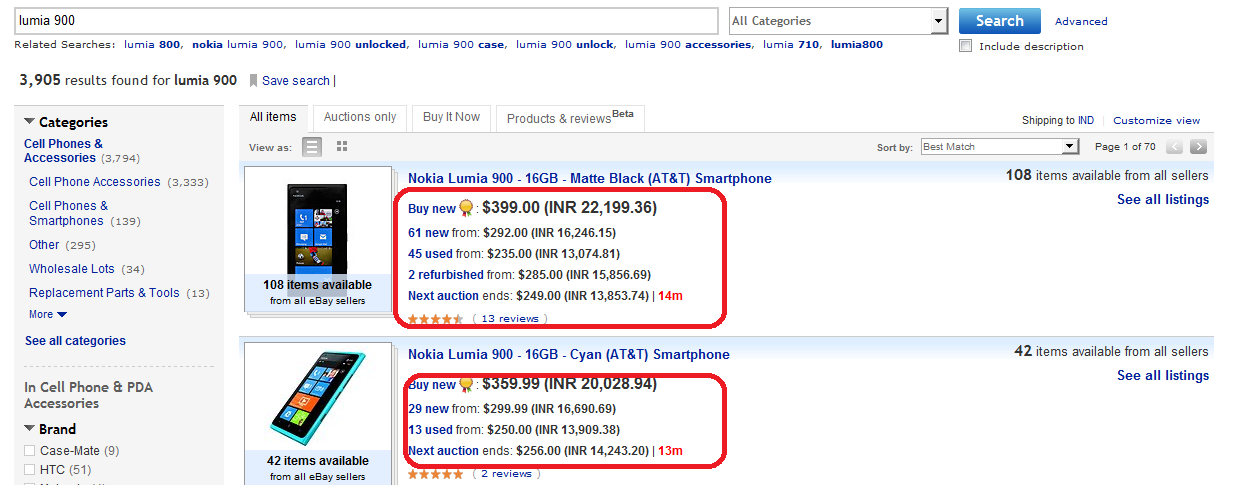1243x485 pixels.
Task: Click related search lumia 900 case
Action: pos(461,45)
